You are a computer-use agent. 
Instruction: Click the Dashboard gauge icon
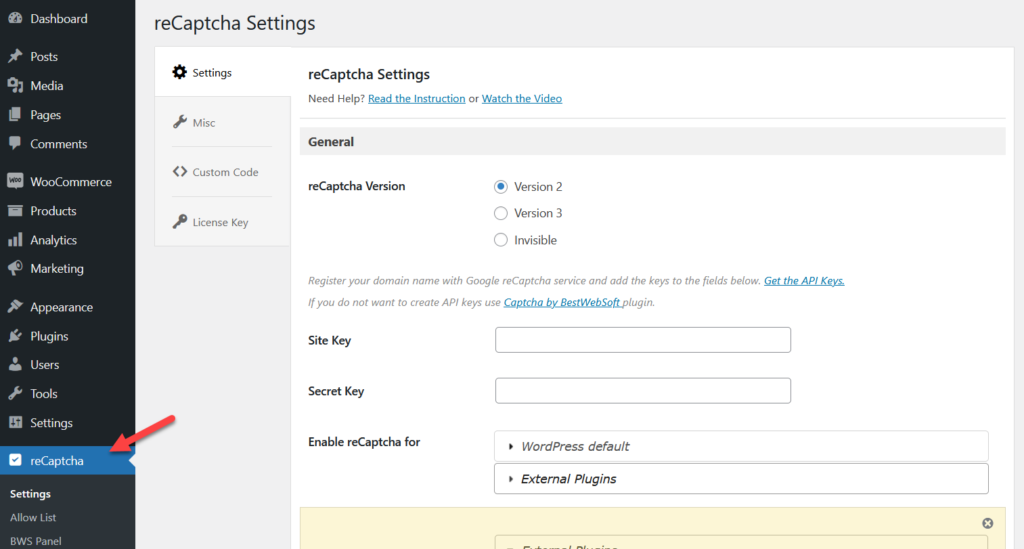tap(15, 18)
